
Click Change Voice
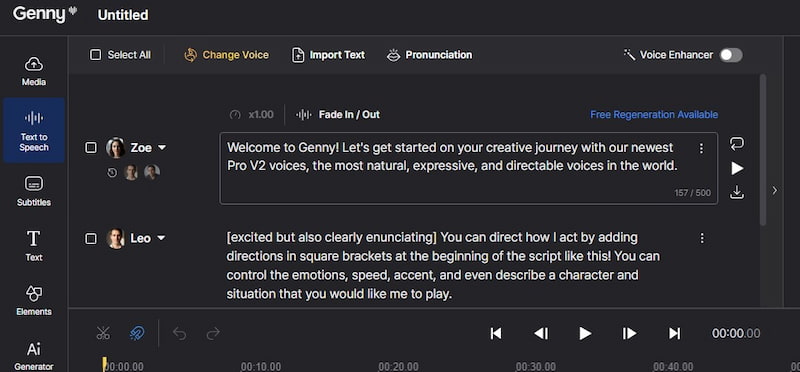click(x=226, y=55)
